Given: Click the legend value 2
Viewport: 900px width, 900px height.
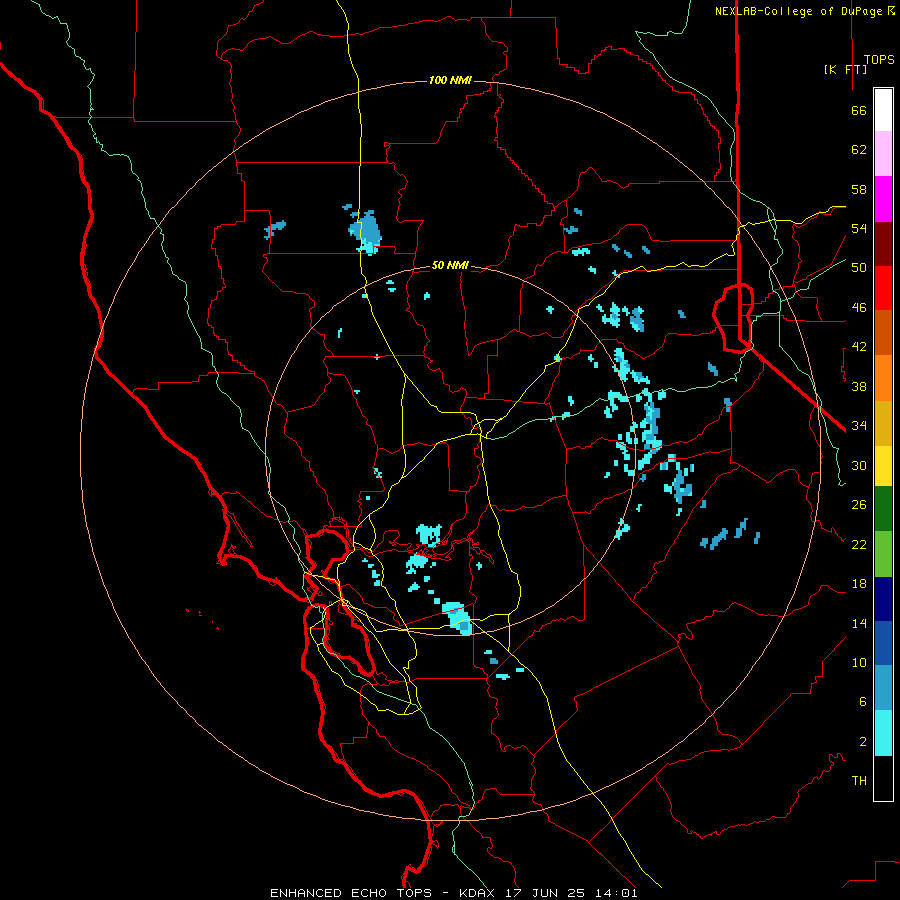Looking at the screenshot, I should coord(863,741).
